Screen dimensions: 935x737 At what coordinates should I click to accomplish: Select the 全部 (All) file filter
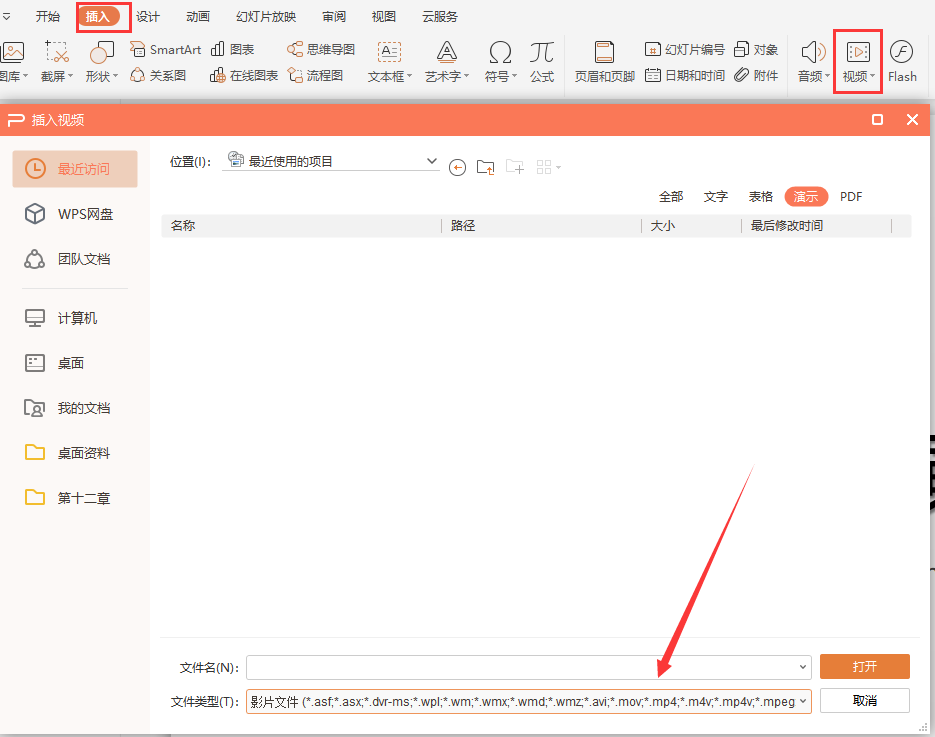pyautogui.click(x=671, y=197)
